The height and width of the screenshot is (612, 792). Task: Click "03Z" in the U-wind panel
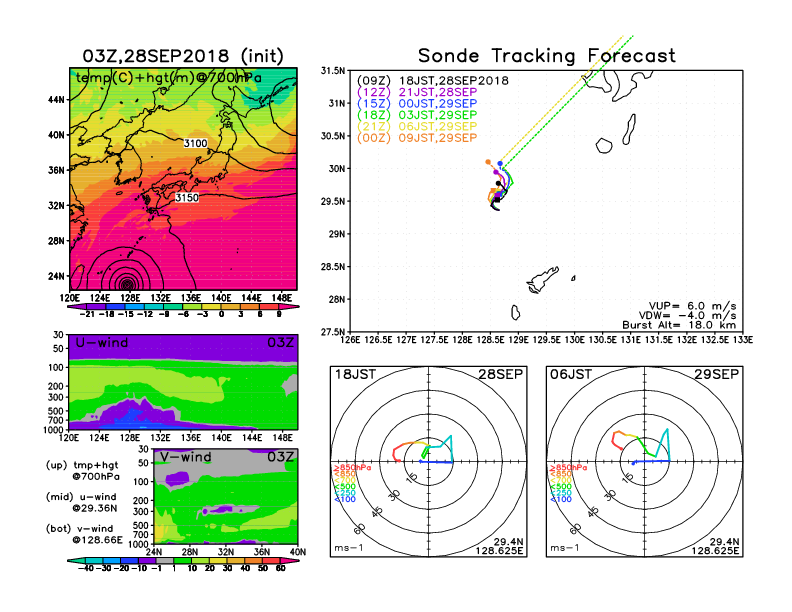click(x=280, y=343)
